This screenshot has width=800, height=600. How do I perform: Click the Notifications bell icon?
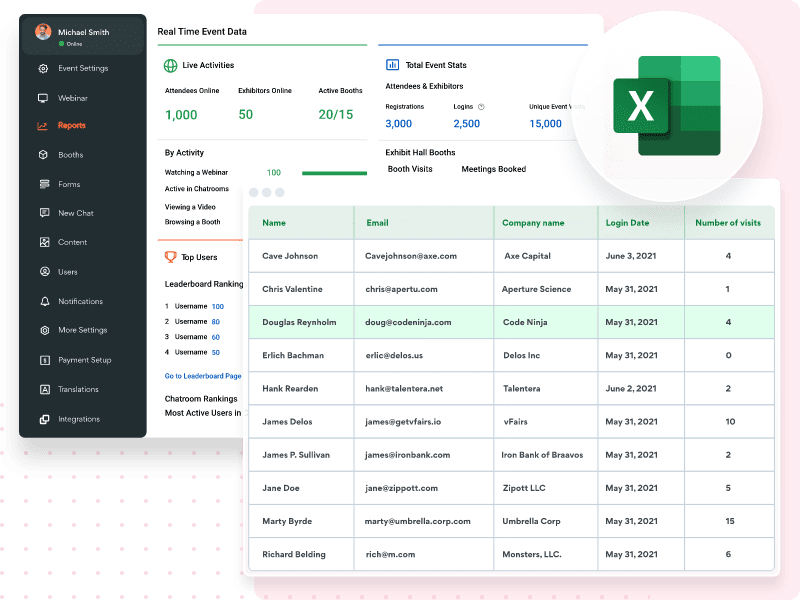click(44, 301)
